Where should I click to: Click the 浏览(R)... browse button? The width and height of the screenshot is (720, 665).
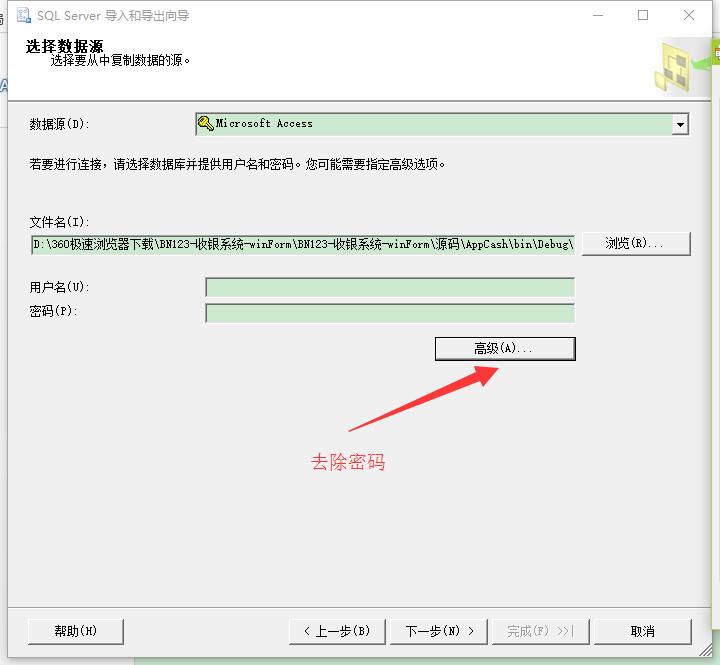coord(636,243)
